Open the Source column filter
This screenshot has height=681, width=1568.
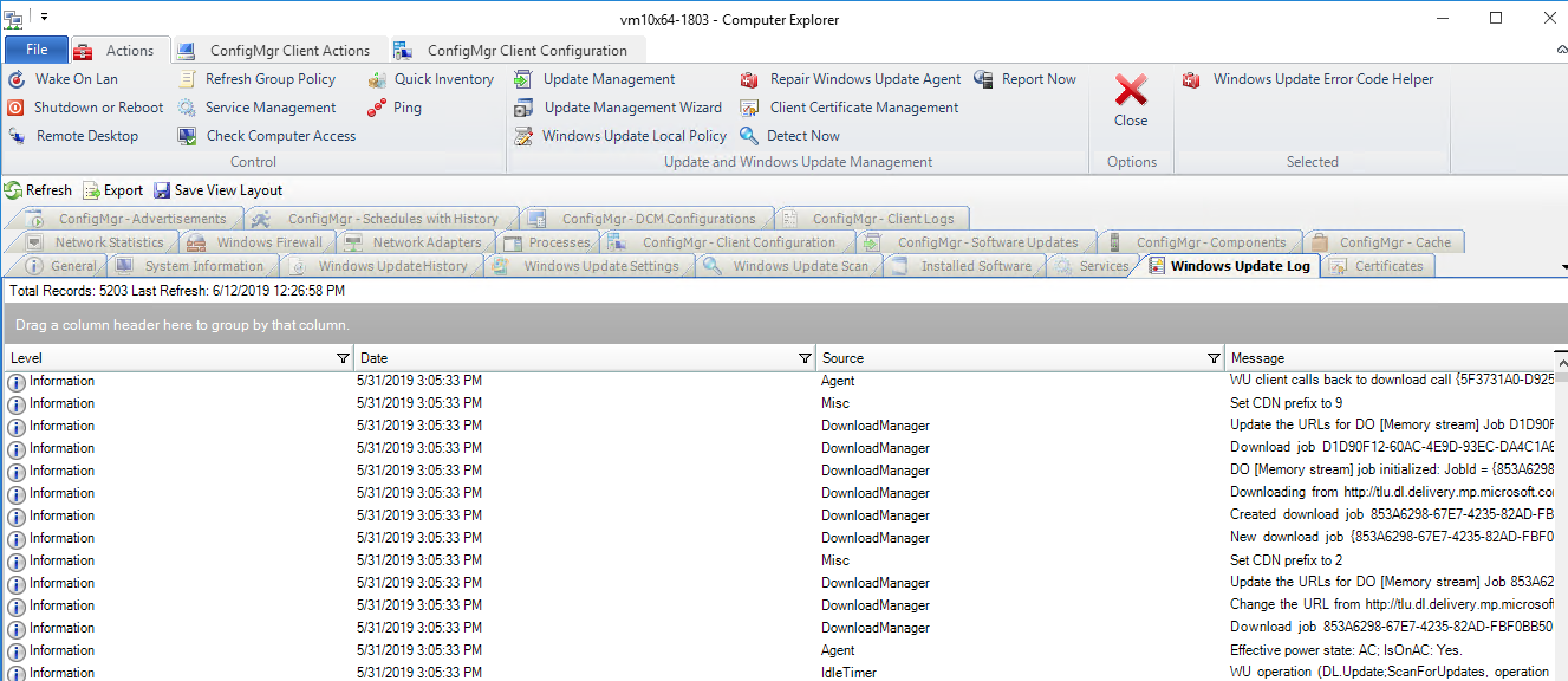(x=1214, y=358)
